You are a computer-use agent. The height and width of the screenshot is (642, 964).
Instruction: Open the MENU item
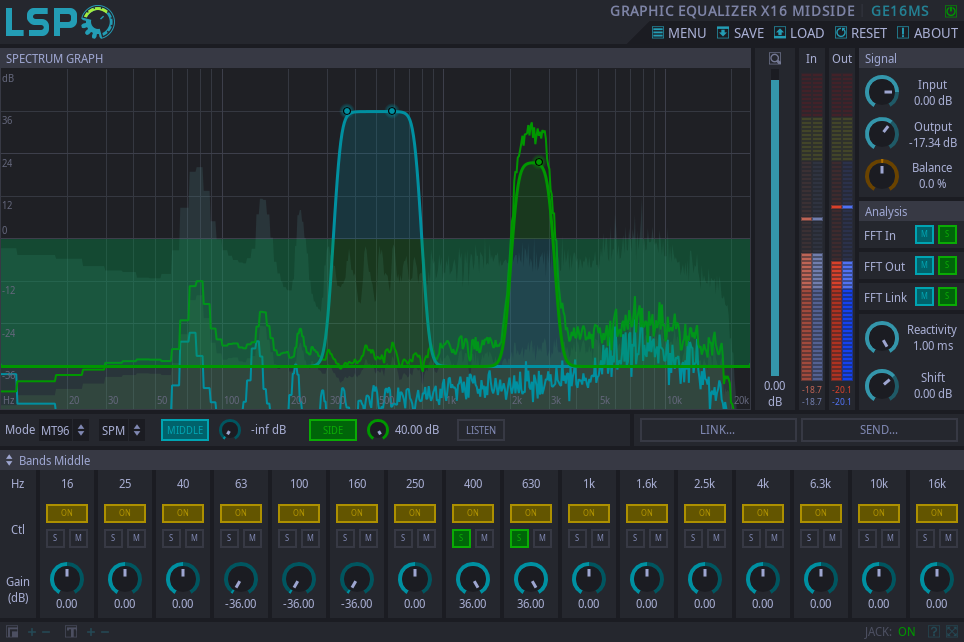point(679,33)
